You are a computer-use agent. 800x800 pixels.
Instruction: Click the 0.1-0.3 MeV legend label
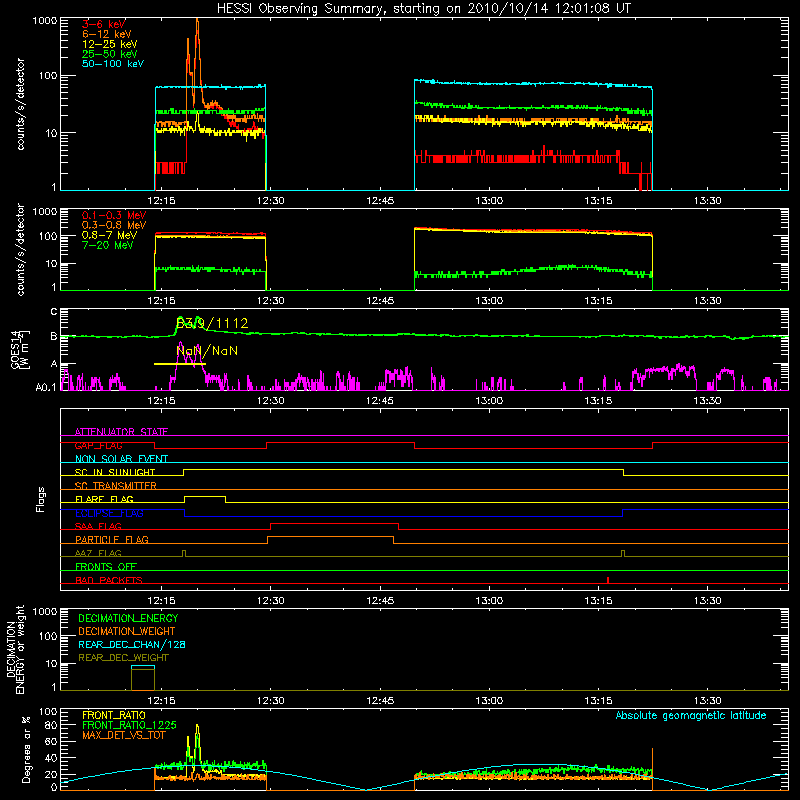(x=114, y=215)
